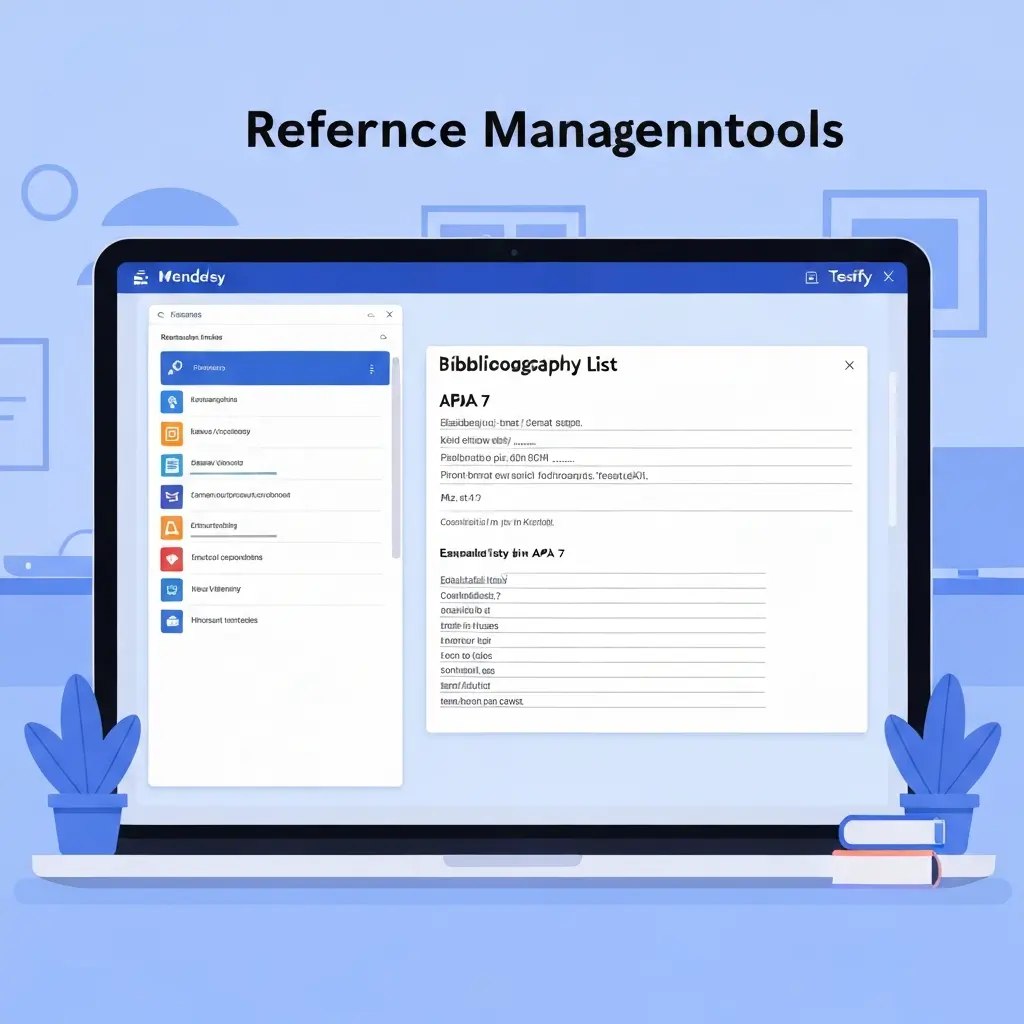Viewport: 1024px width, 1024px height.
Task: Open the Tesify label in the top bar
Action: click(x=850, y=277)
